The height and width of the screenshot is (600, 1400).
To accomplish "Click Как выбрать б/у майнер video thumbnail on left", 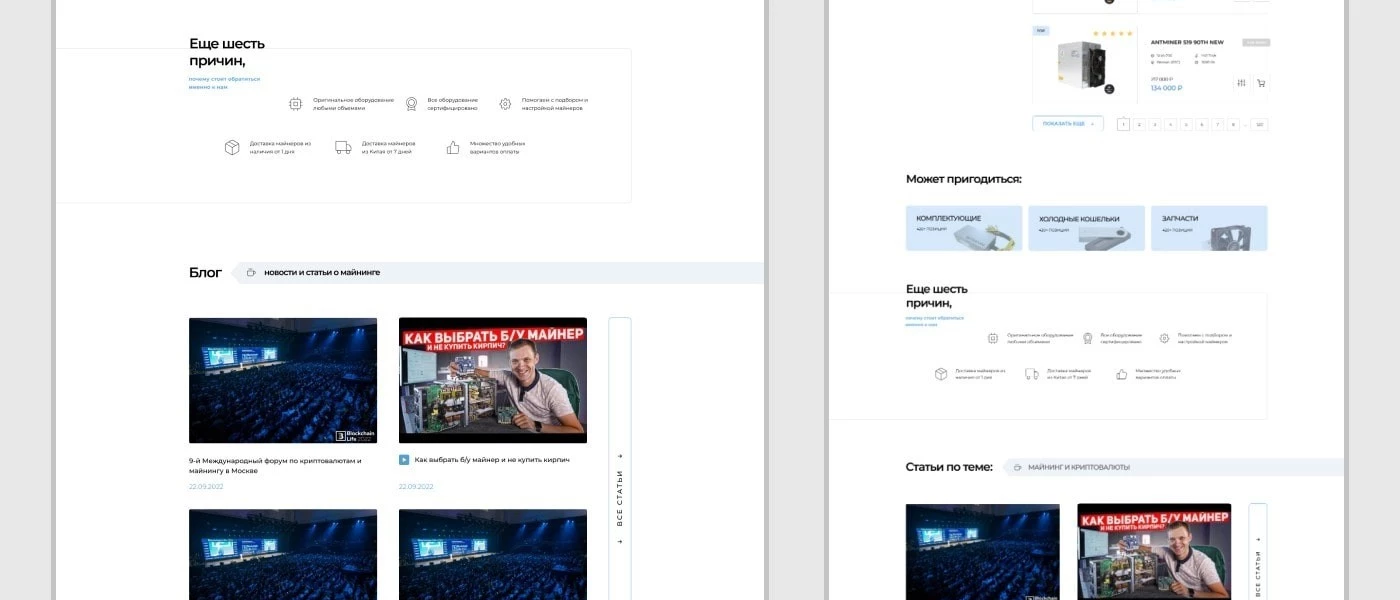I will 493,380.
